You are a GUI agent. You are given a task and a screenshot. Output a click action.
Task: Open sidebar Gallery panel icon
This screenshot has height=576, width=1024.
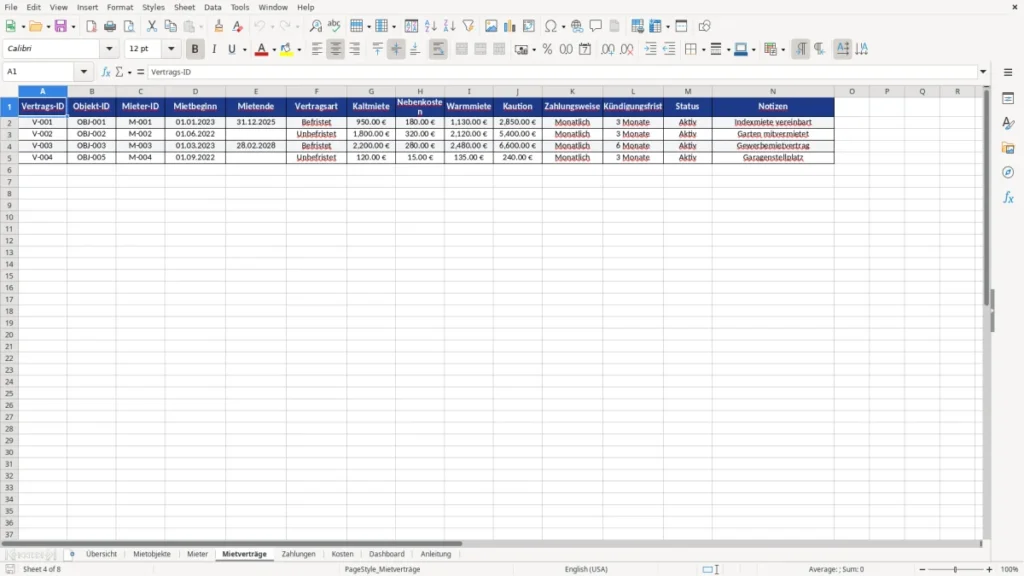click(1008, 148)
